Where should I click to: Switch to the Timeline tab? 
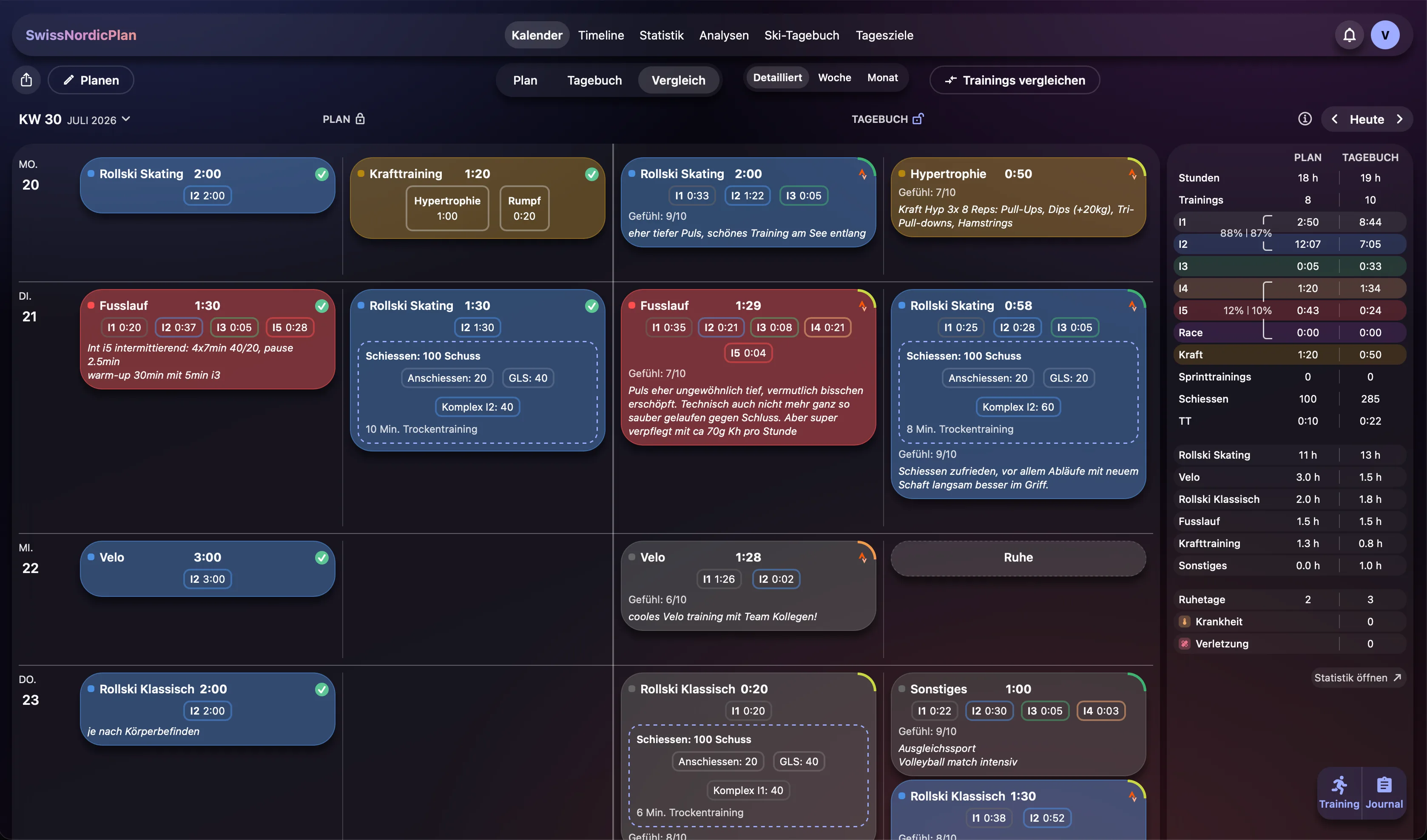pyautogui.click(x=601, y=35)
